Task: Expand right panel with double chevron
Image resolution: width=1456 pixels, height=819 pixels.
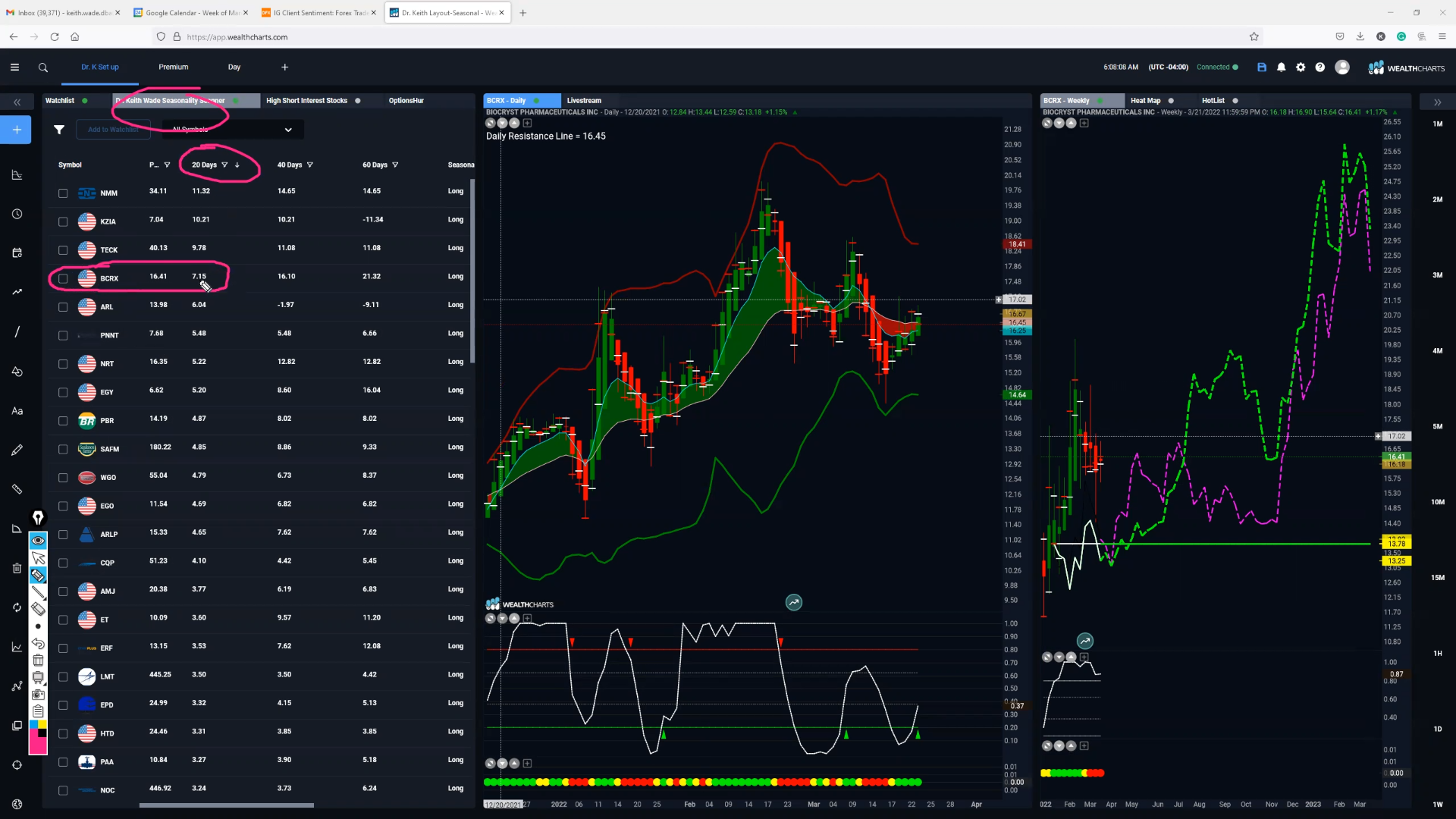Action: coord(1437,102)
